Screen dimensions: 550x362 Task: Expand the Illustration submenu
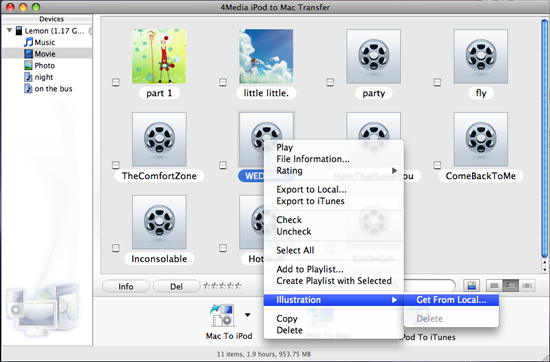tap(334, 300)
